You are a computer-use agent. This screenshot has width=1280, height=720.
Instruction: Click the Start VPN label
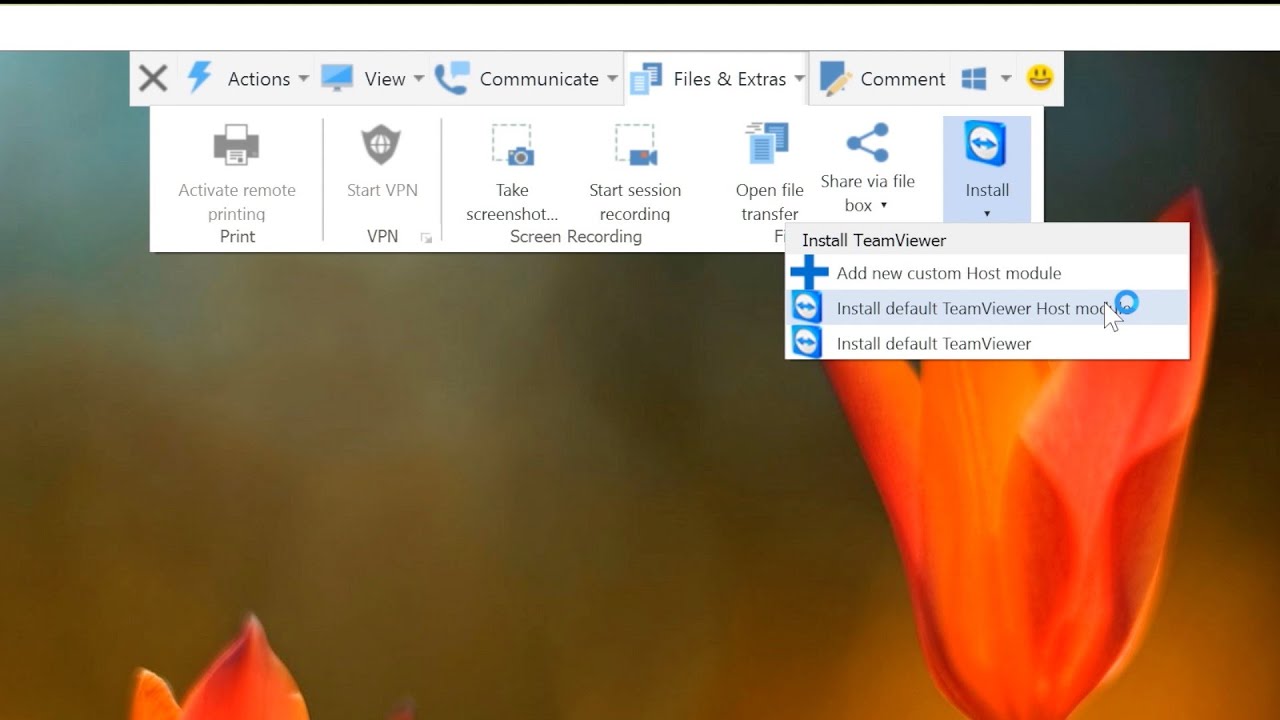pos(382,190)
